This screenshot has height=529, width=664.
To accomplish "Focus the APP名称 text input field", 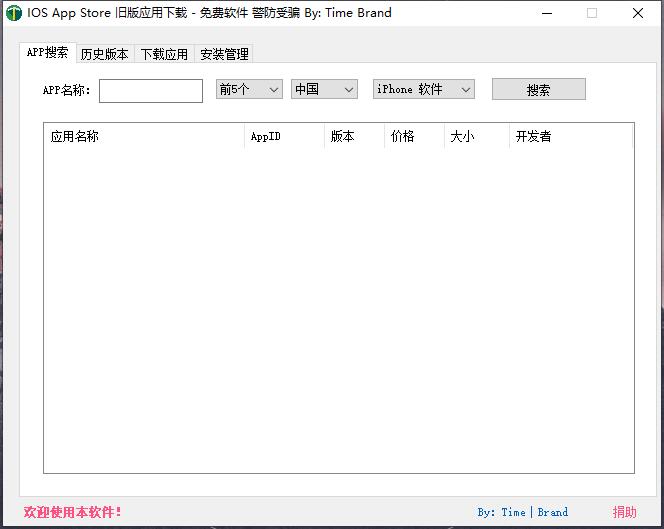I will click(x=151, y=90).
